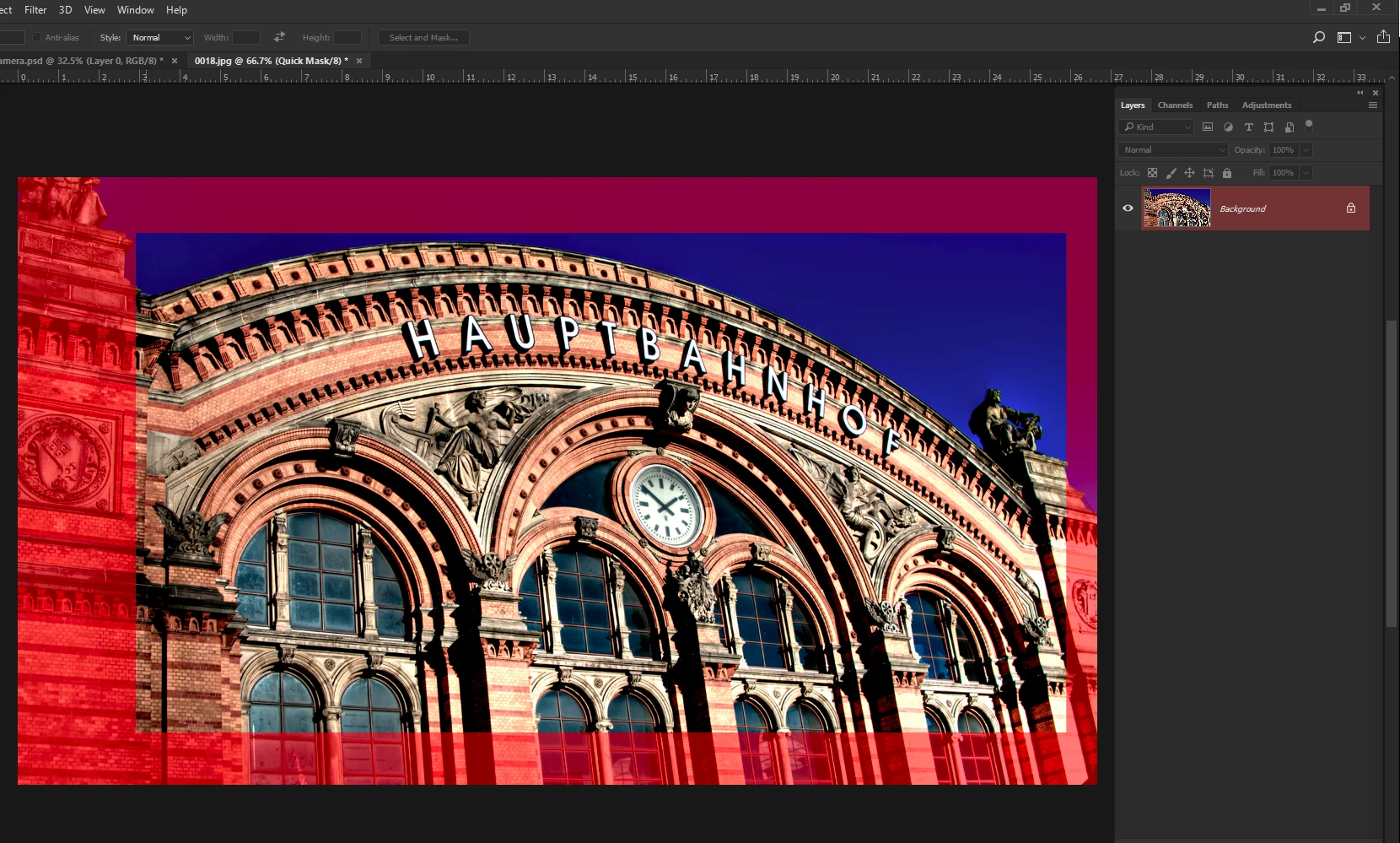Switch to the Paths tab
Screen dimensions: 1400x843
click(1217, 105)
